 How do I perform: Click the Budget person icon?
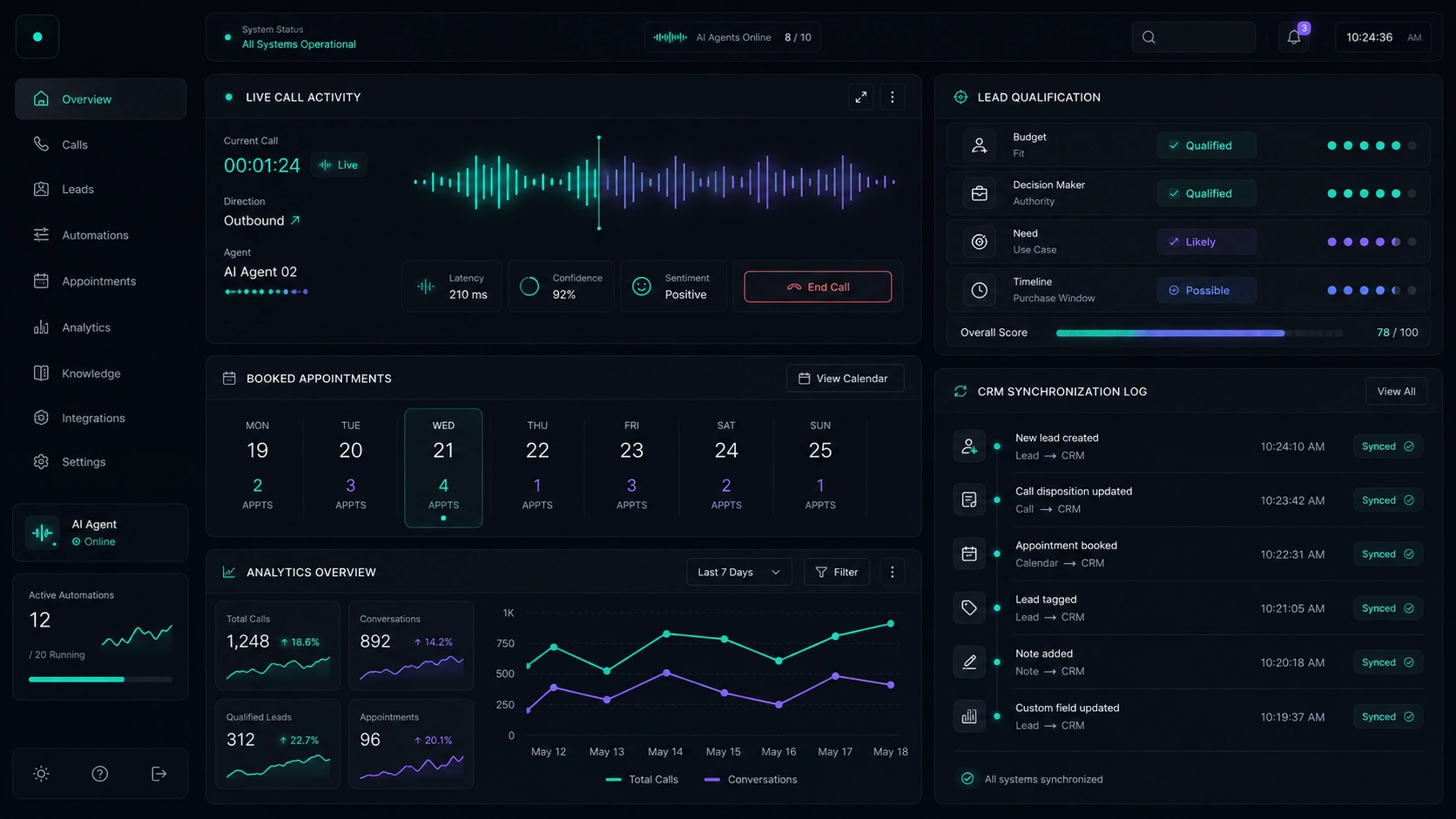point(980,145)
